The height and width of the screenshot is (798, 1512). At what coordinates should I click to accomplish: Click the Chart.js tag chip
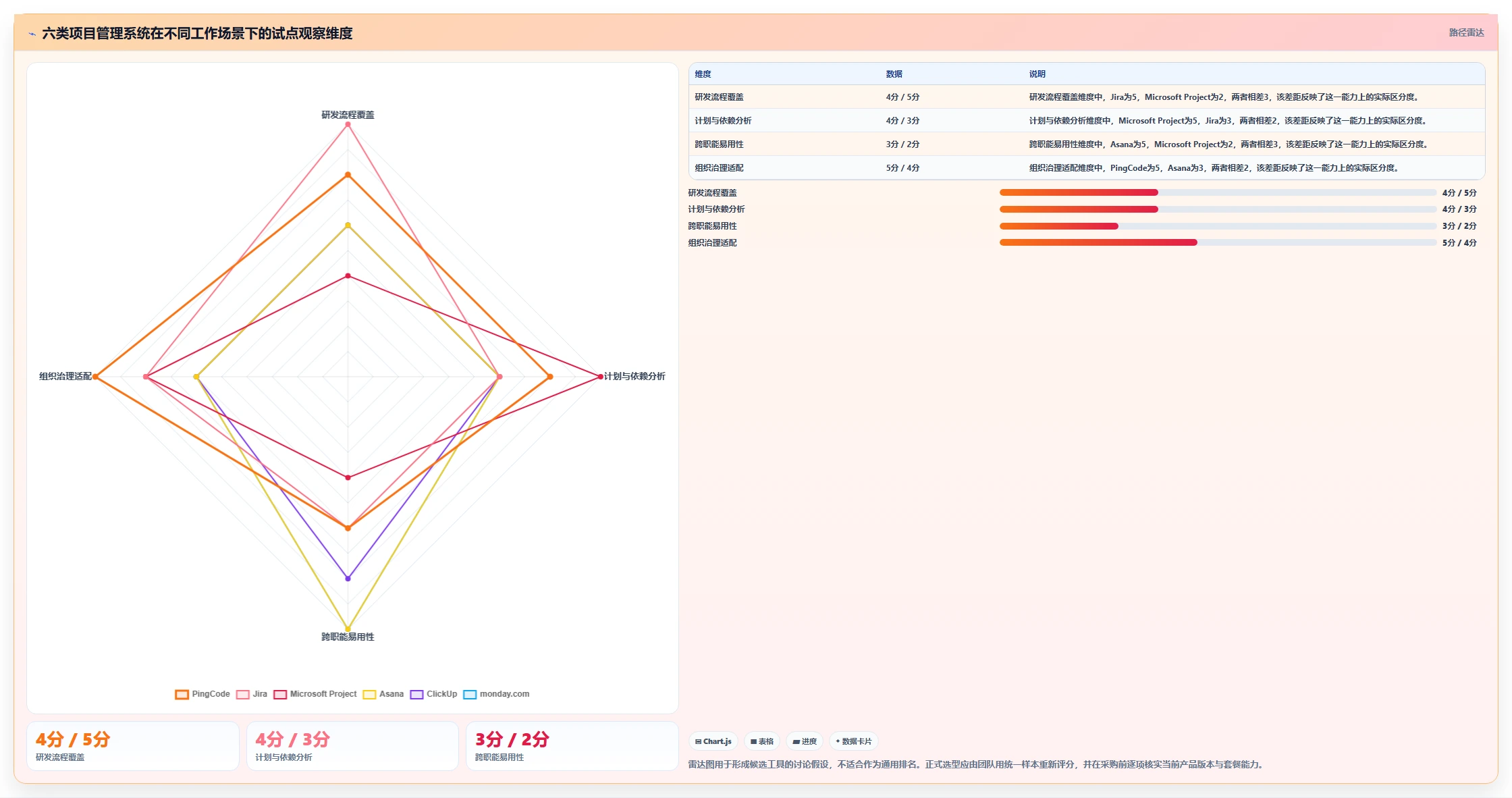coord(713,741)
